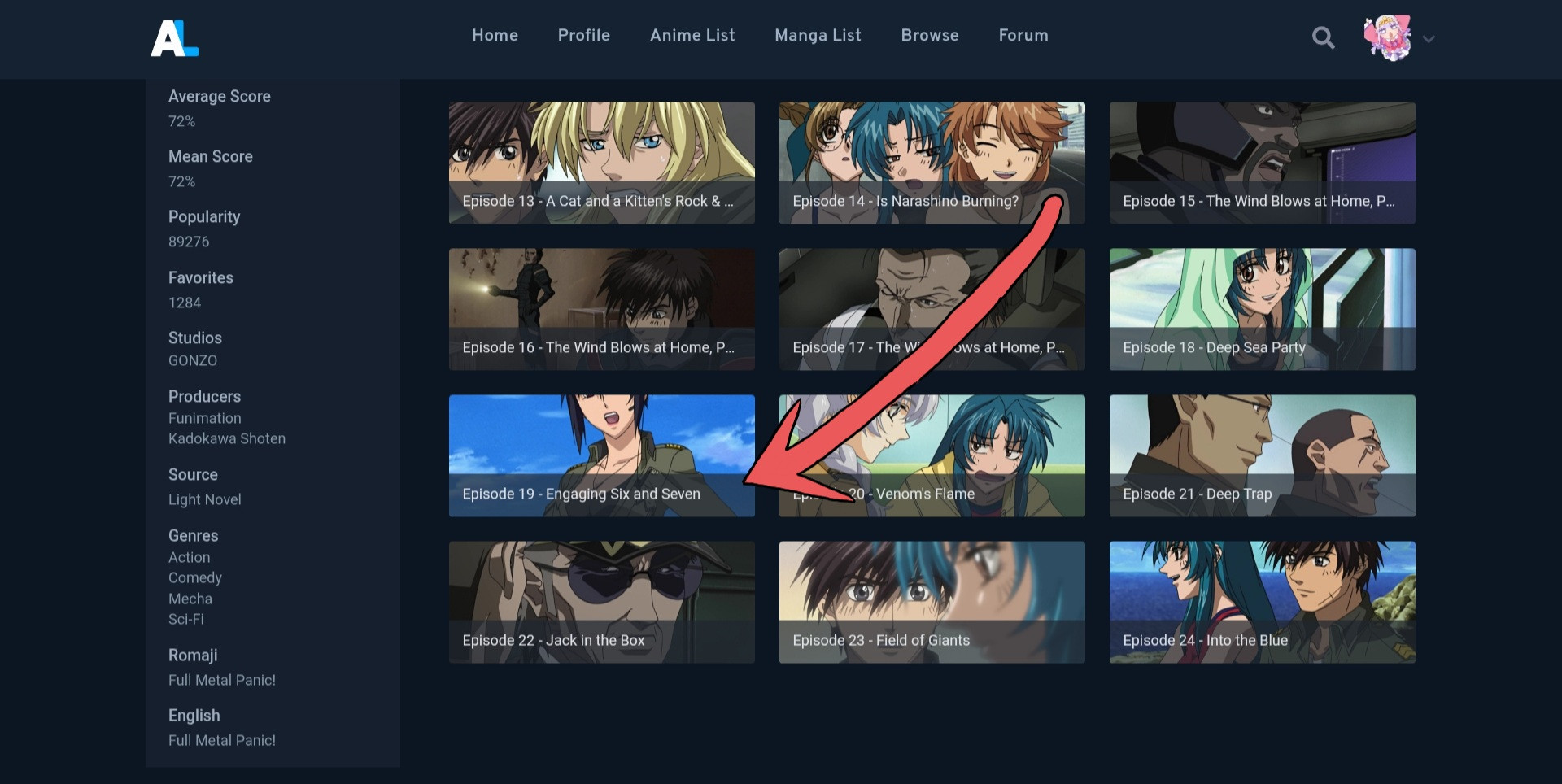
Task: Open Episode 18 Deep Sea Party
Action: (x=1263, y=309)
